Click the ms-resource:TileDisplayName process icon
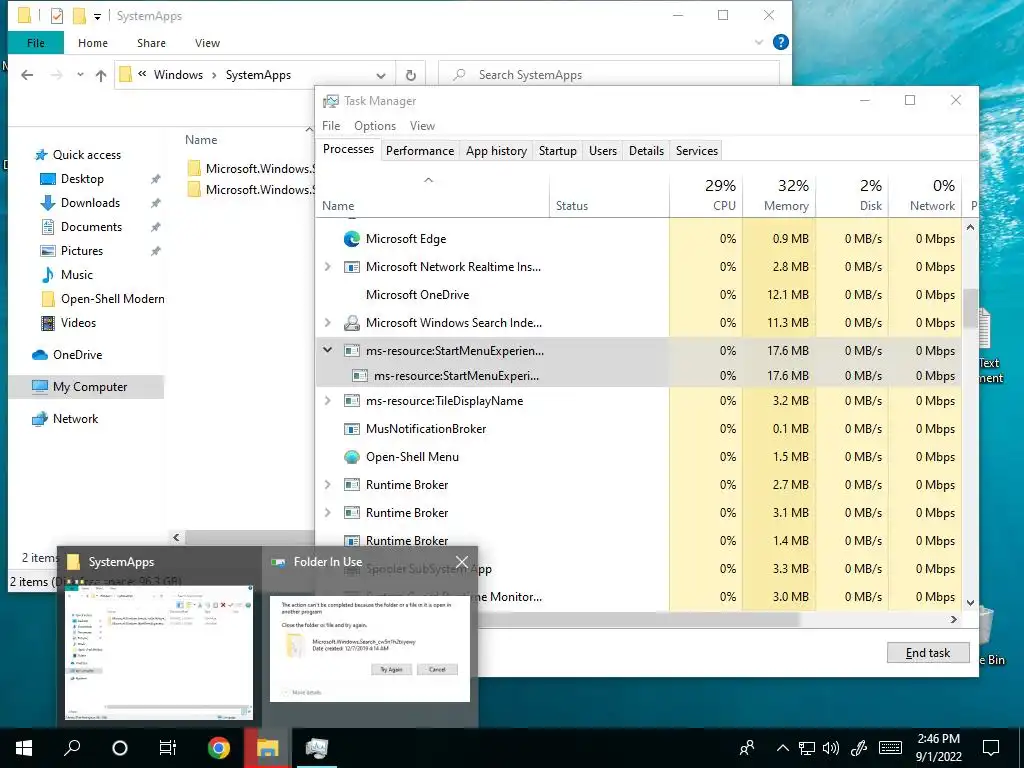The width and height of the screenshot is (1024, 768). [352, 401]
